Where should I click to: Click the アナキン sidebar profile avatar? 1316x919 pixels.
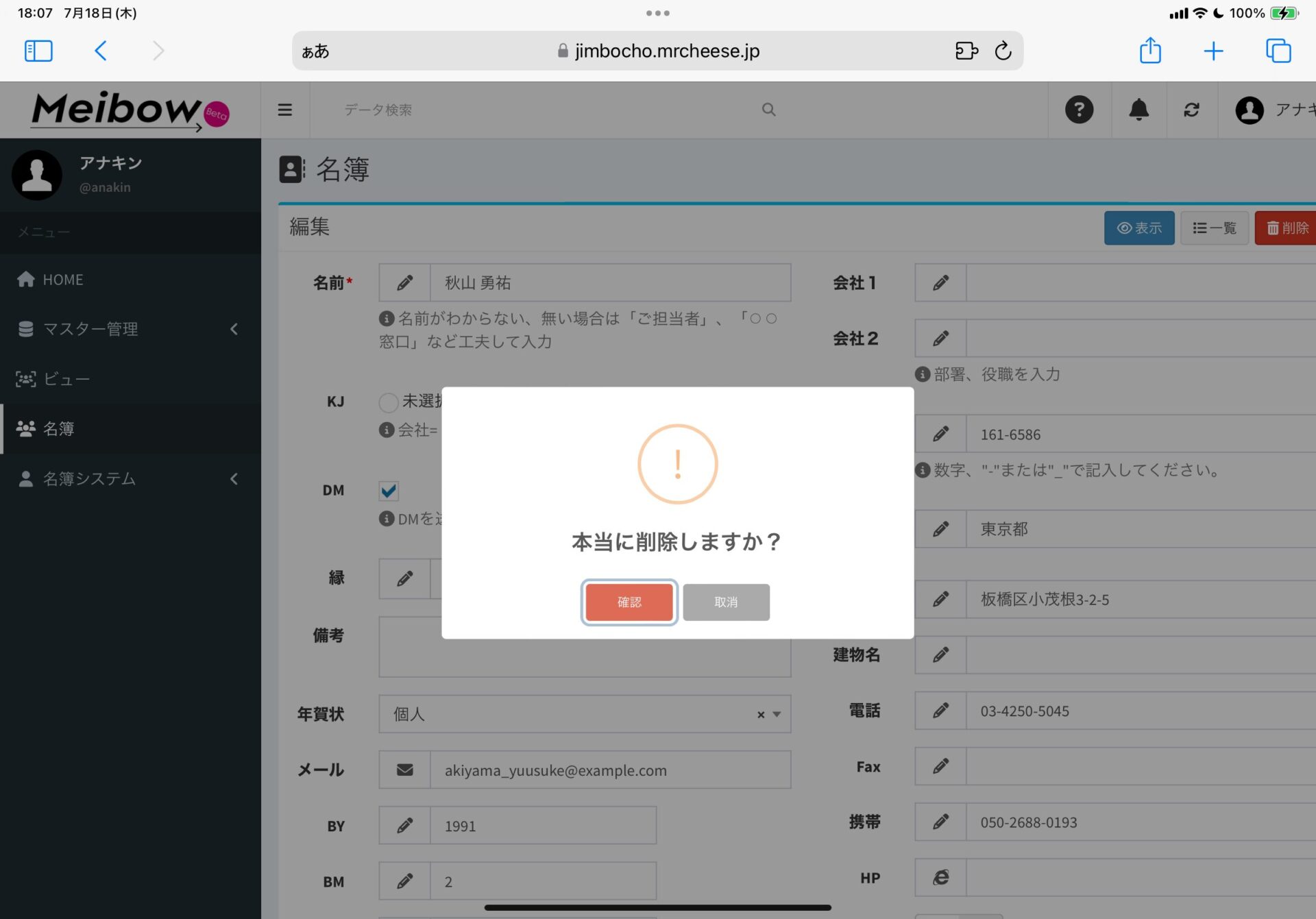37,175
